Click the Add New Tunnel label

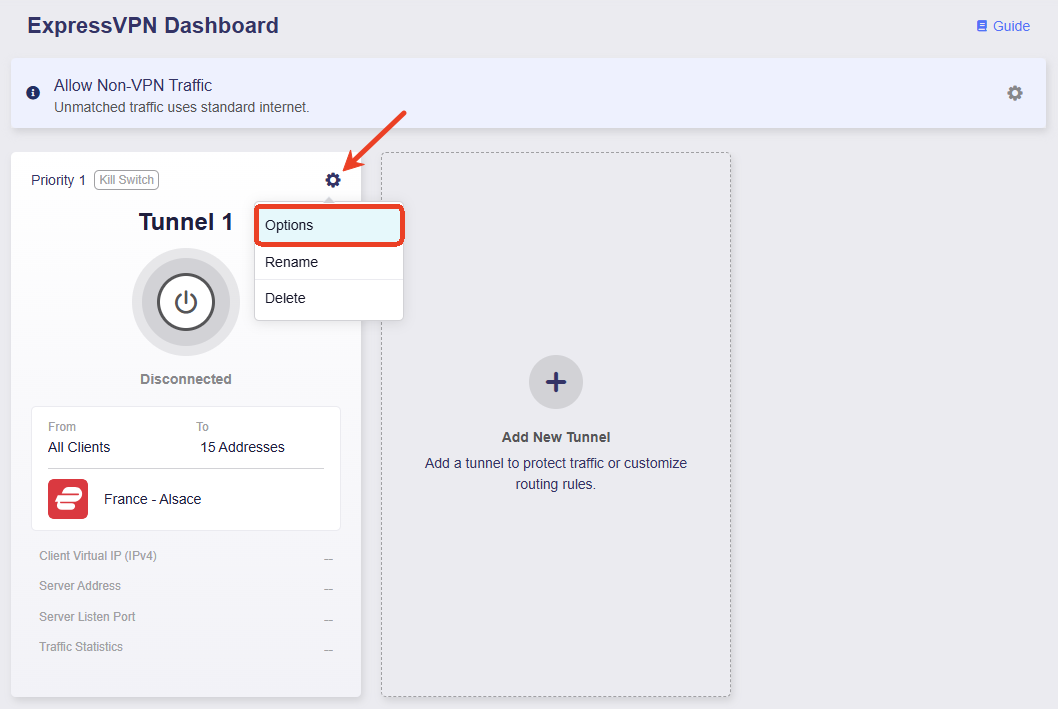(555, 437)
